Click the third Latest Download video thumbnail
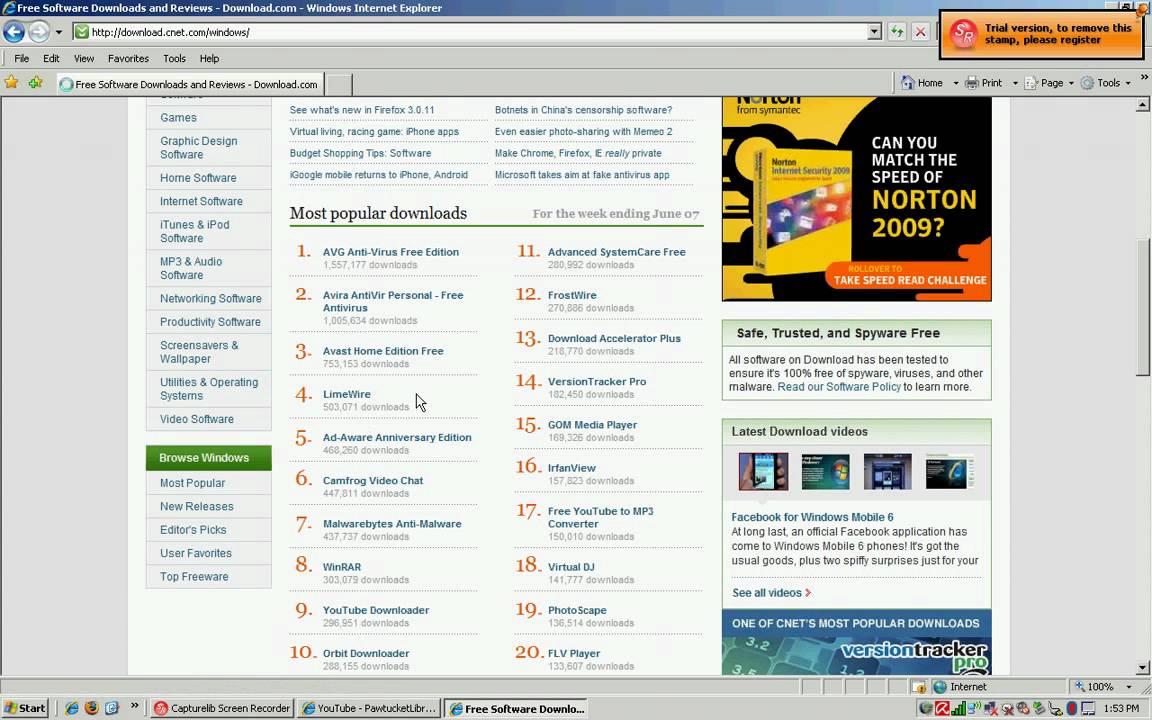Image resolution: width=1152 pixels, height=720 pixels. tap(888, 471)
